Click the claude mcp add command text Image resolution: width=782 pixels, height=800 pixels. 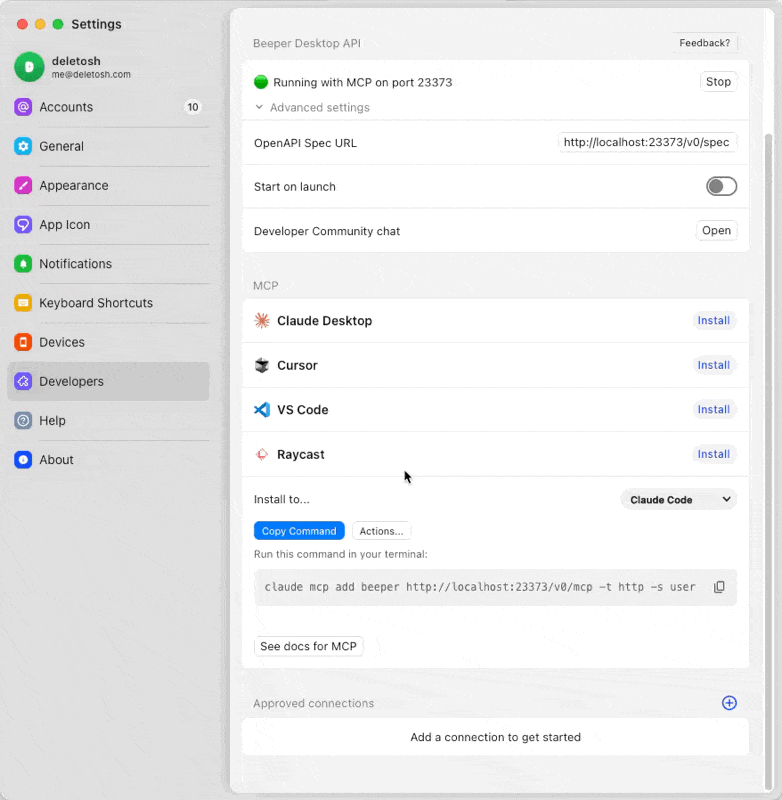tap(480, 587)
